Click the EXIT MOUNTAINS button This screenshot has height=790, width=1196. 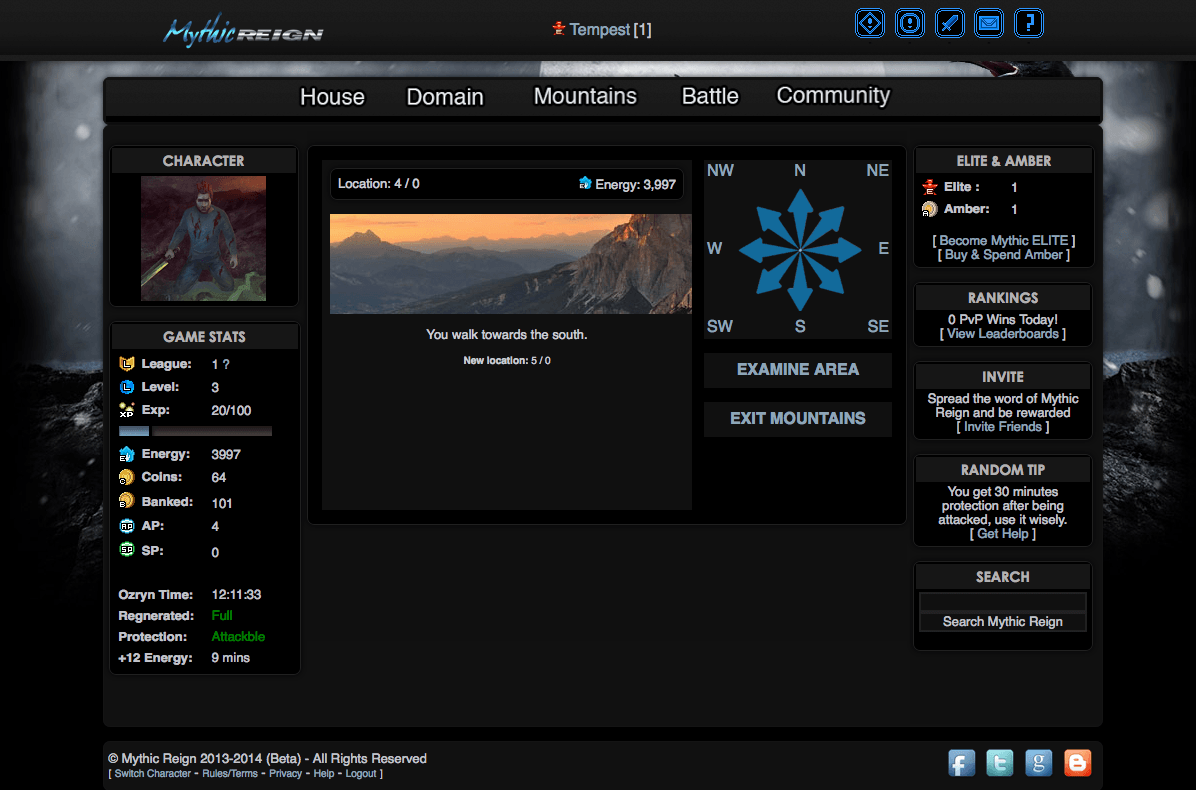pos(798,419)
